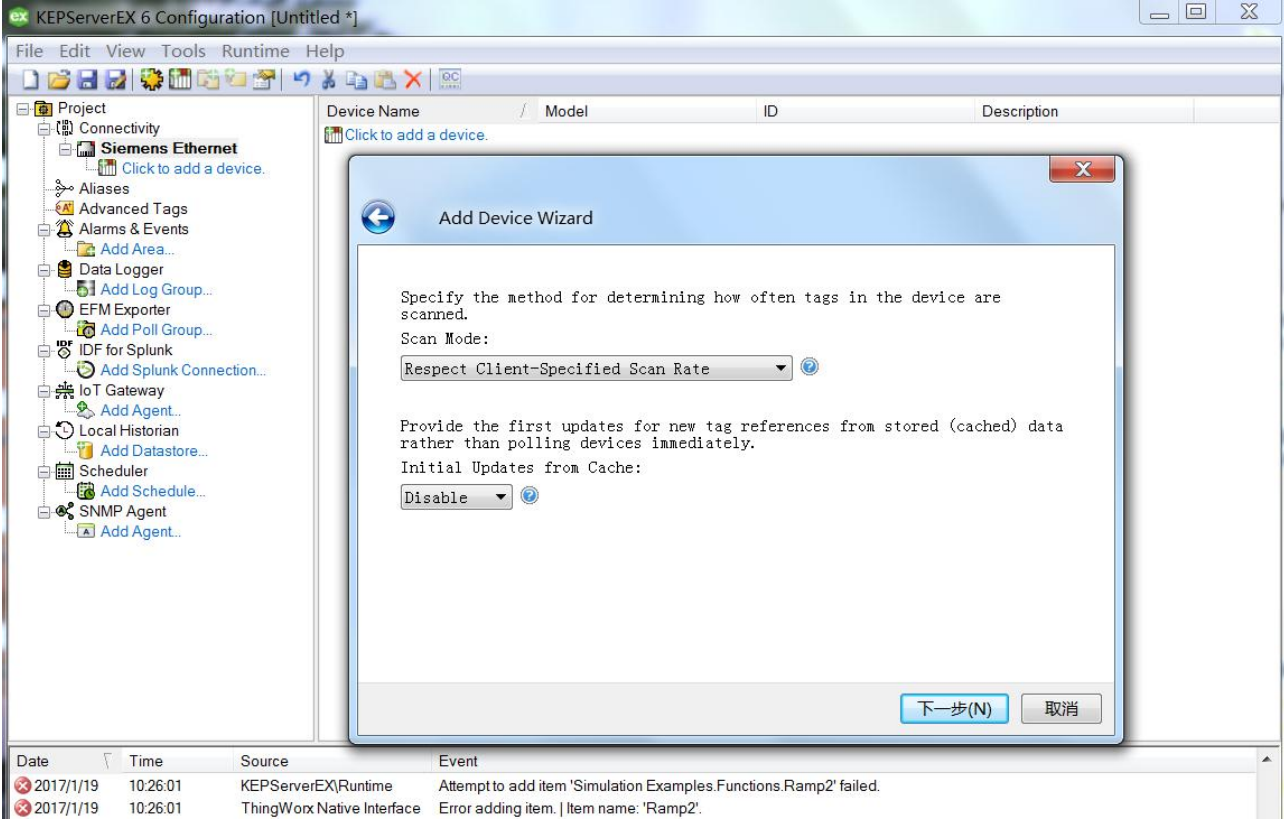Viewport: 1284px width, 822px height.
Task: Select the Advanced Tags tree item
Action: [133, 209]
